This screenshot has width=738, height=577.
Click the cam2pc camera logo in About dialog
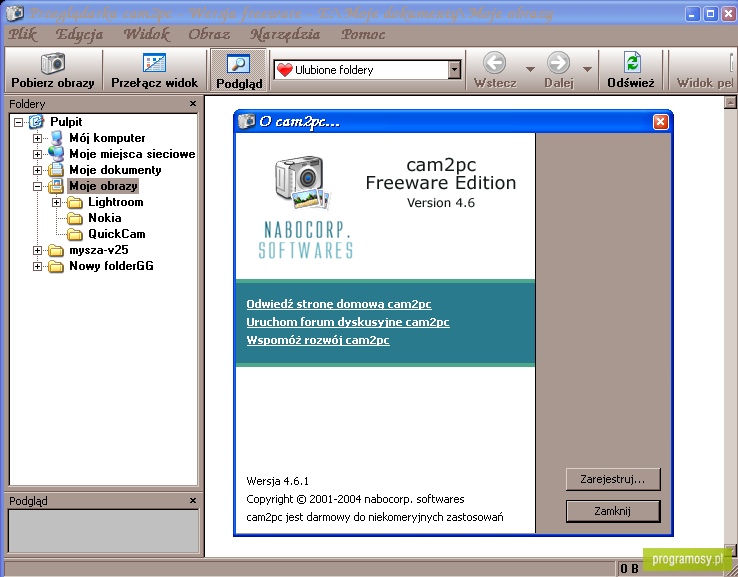click(303, 183)
